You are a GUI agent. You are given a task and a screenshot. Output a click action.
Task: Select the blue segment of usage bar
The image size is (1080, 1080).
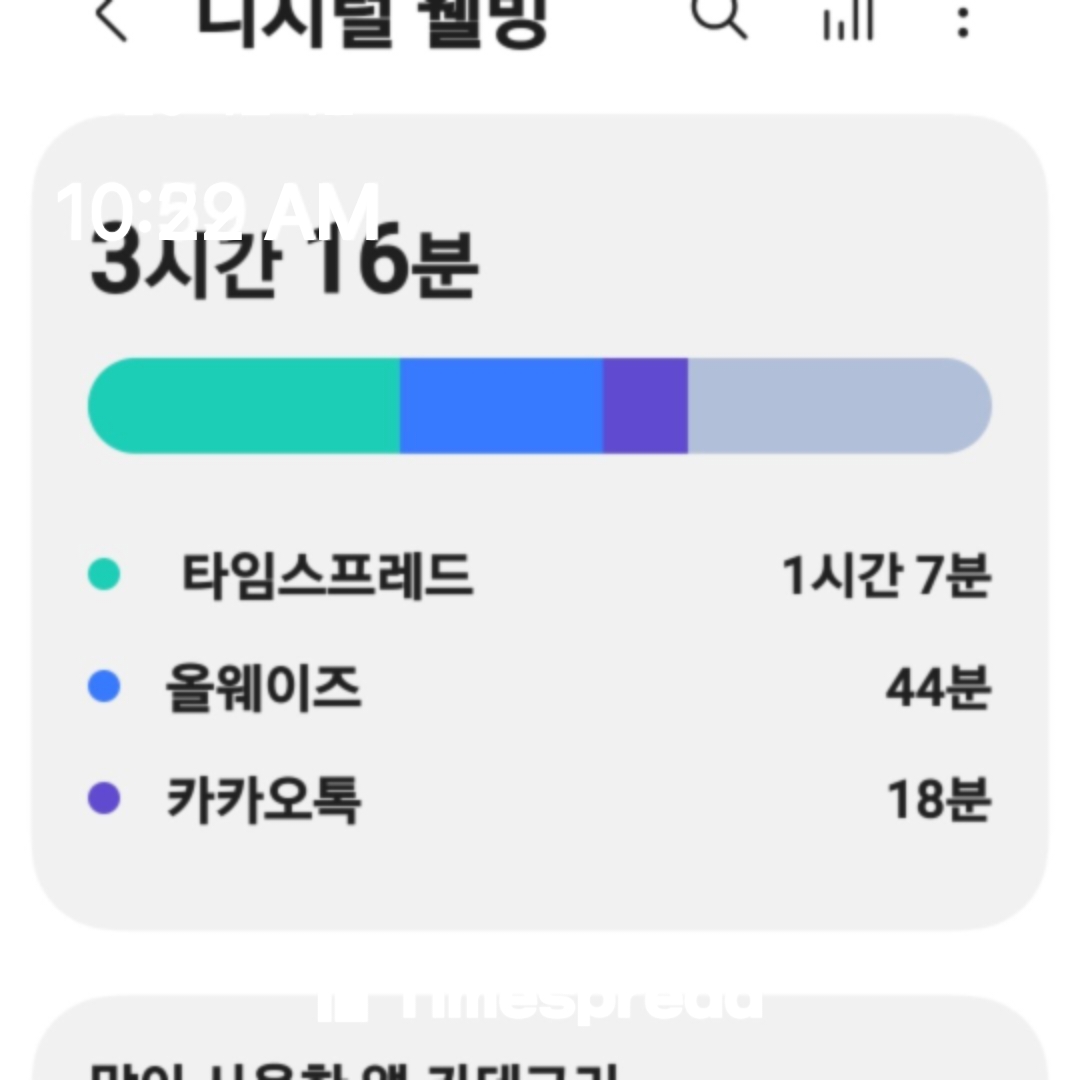click(x=501, y=406)
